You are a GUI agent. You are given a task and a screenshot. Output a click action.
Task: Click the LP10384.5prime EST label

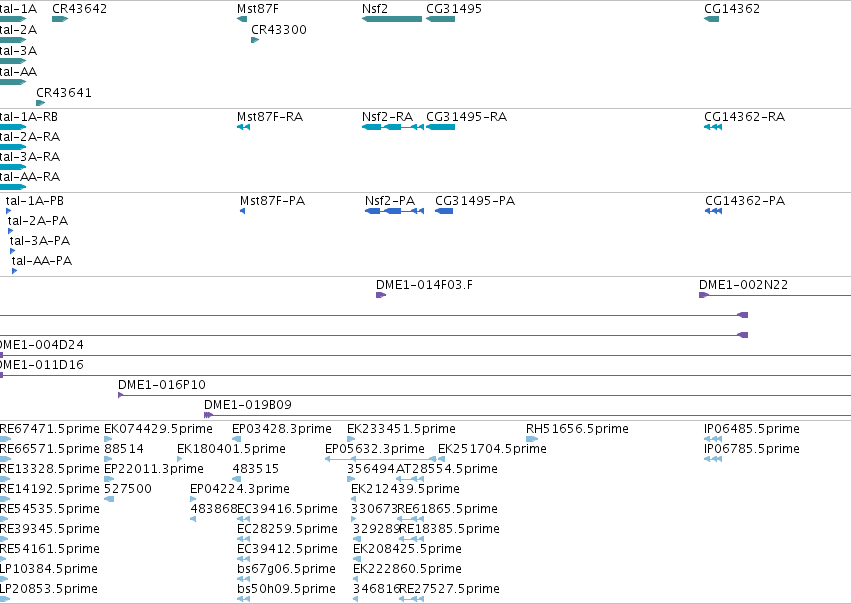point(49,569)
